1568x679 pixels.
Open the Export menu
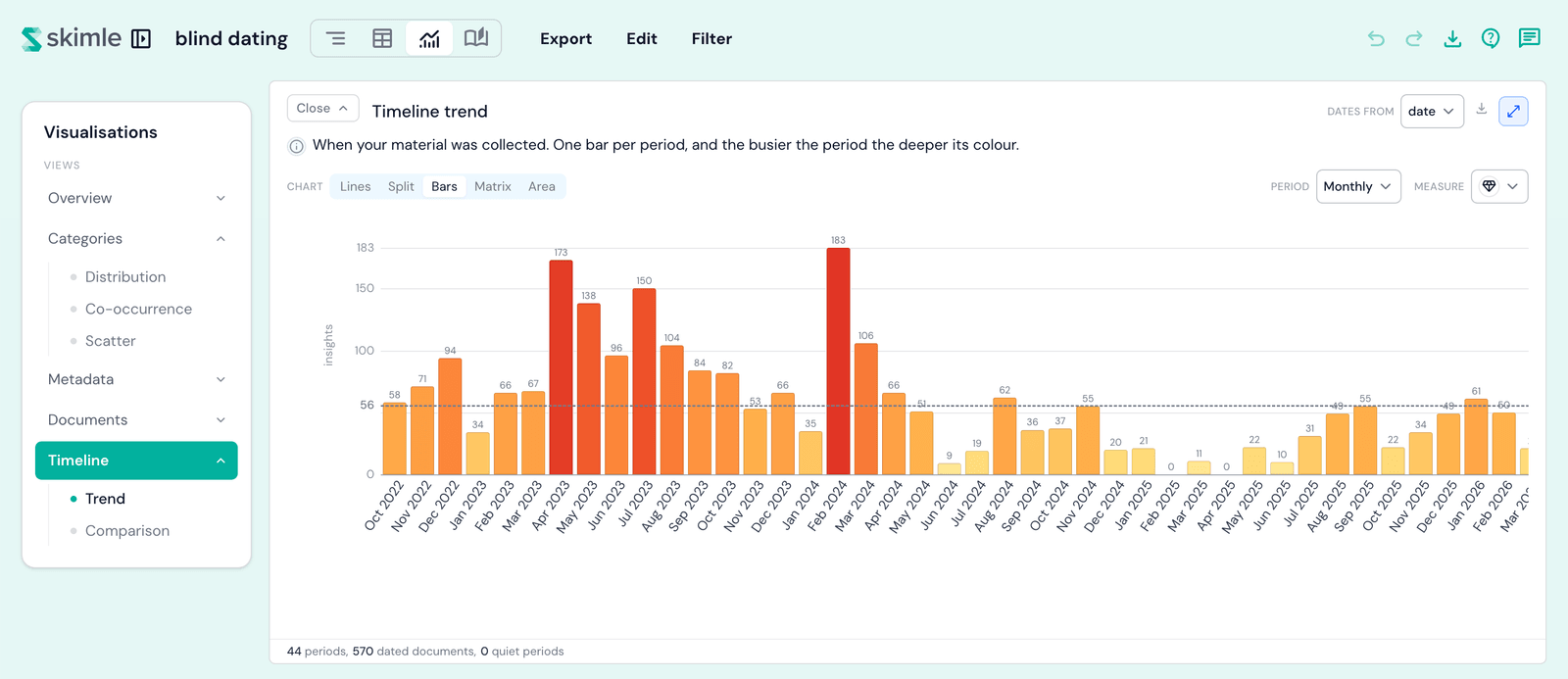(x=565, y=39)
